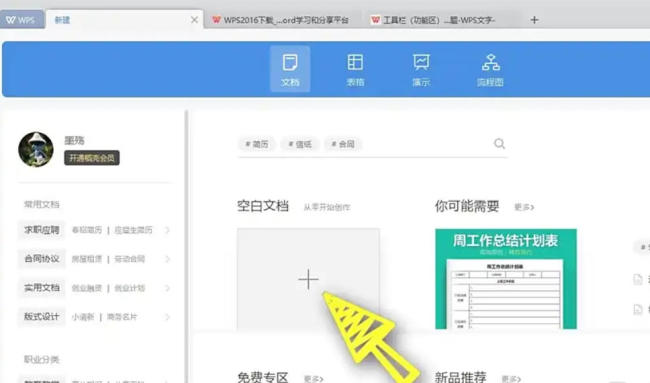
Task: Click the #合同 search tag
Action: [x=343, y=144]
